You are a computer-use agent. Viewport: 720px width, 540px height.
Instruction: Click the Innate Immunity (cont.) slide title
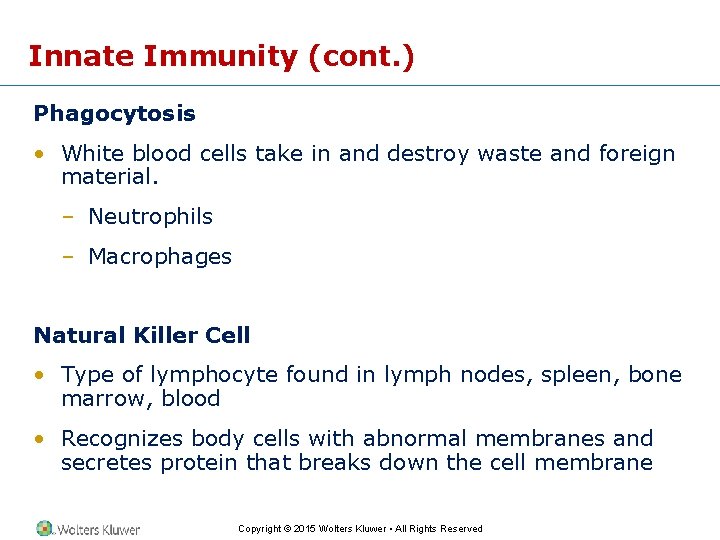pyautogui.click(x=221, y=57)
